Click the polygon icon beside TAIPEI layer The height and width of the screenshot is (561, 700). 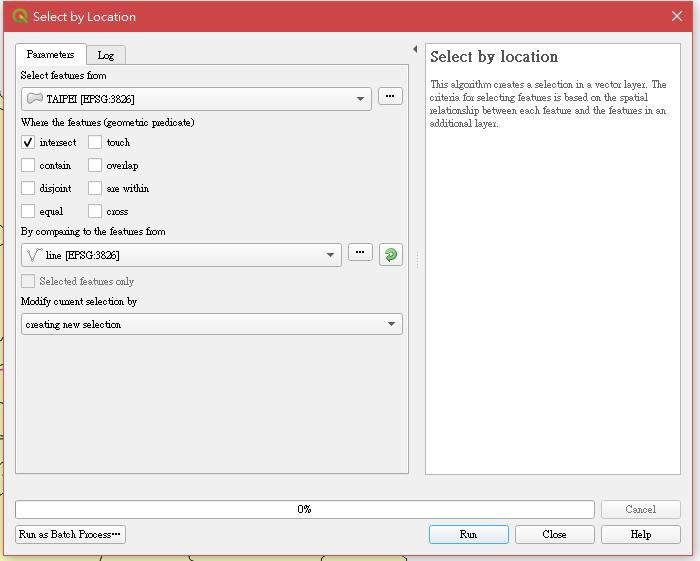point(35,98)
